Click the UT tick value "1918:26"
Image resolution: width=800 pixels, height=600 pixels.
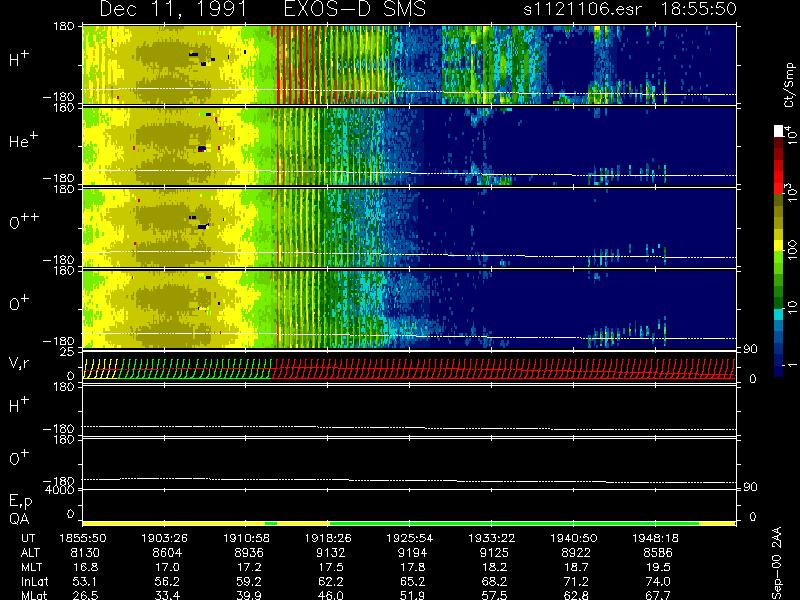(x=328, y=538)
